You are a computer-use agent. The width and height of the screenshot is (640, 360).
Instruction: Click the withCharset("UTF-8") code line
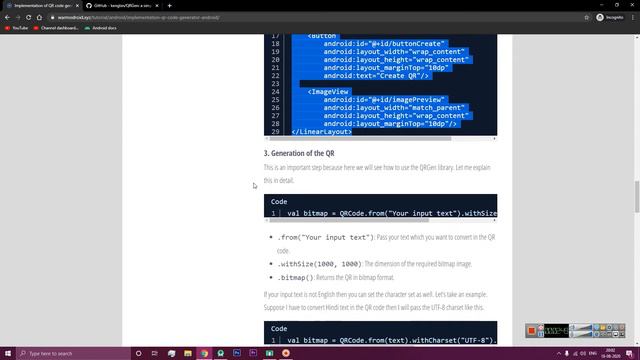pyautogui.click(x=392, y=340)
